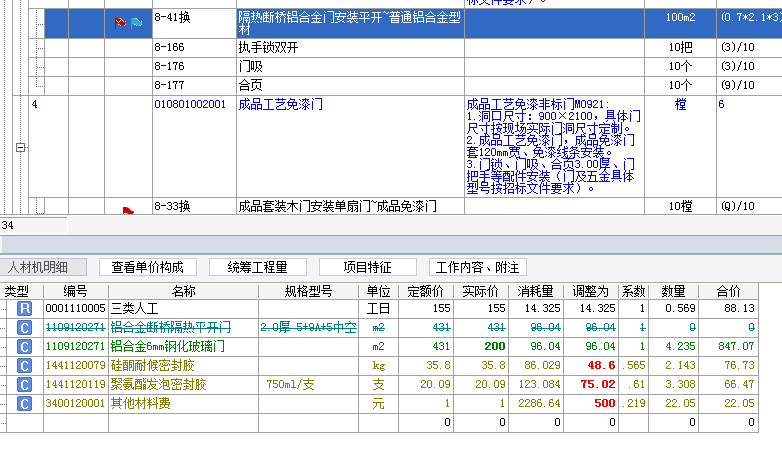This screenshot has height=455, width=782.
Task: Click C icon for 铝合金6mm钢化玻璃门 row
Action: 24,347
